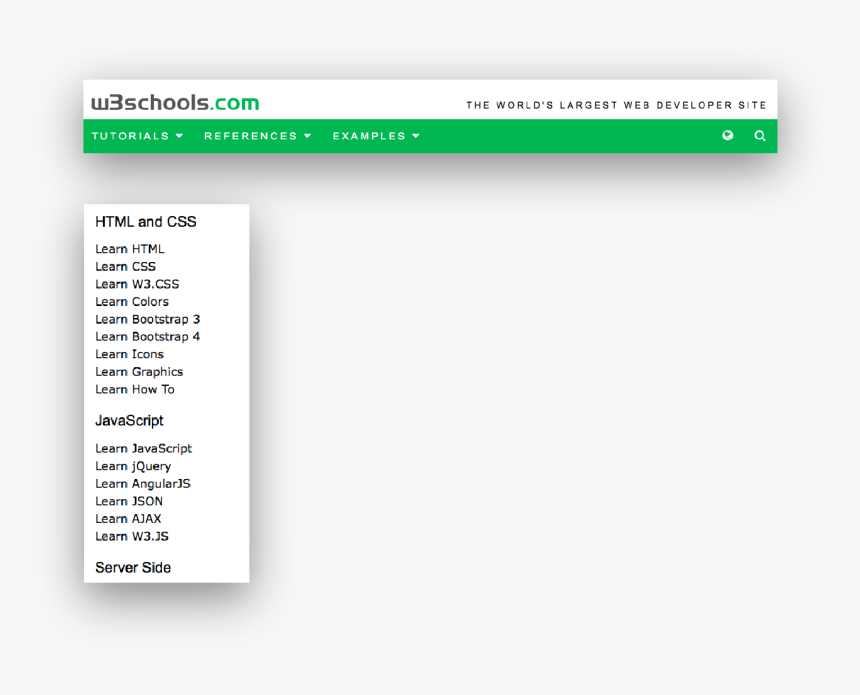Click the JavaScript section heading

[x=129, y=421]
